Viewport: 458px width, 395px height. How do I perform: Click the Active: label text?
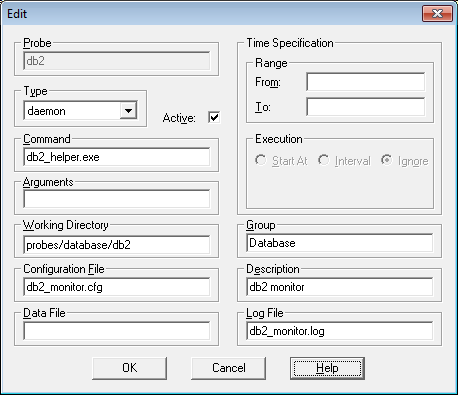(179, 118)
